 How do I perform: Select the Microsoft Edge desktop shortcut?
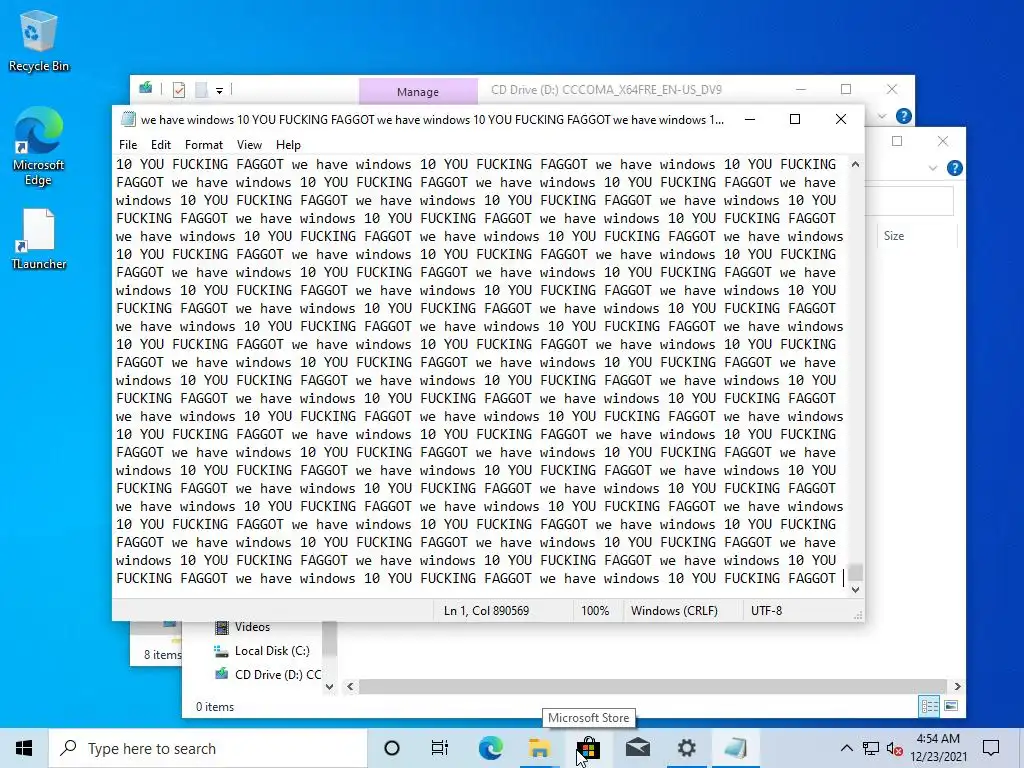(x=39, y=147)
